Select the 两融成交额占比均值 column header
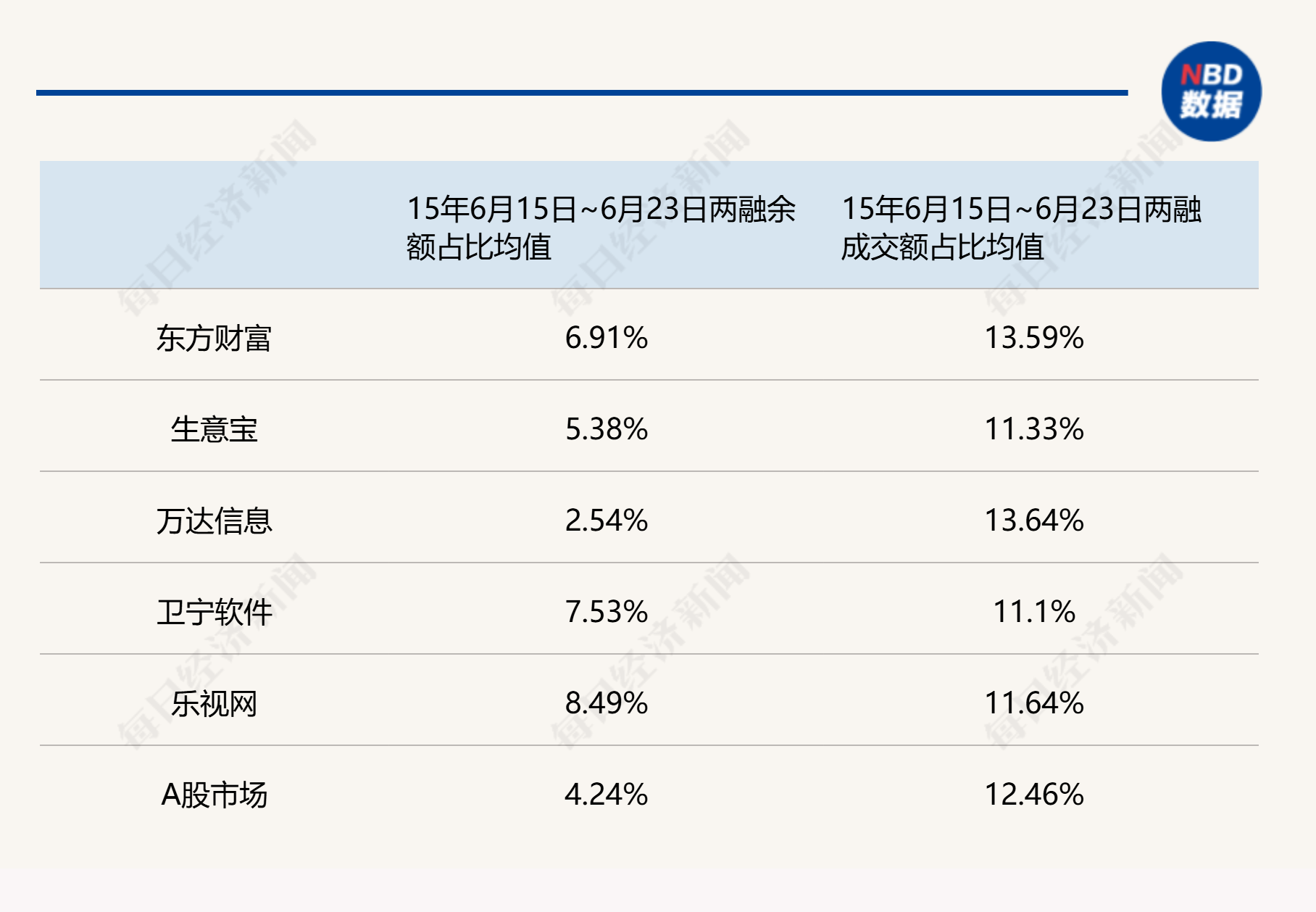The image size is (1316, 912). pyautogui.click(x=1020, y=227)
